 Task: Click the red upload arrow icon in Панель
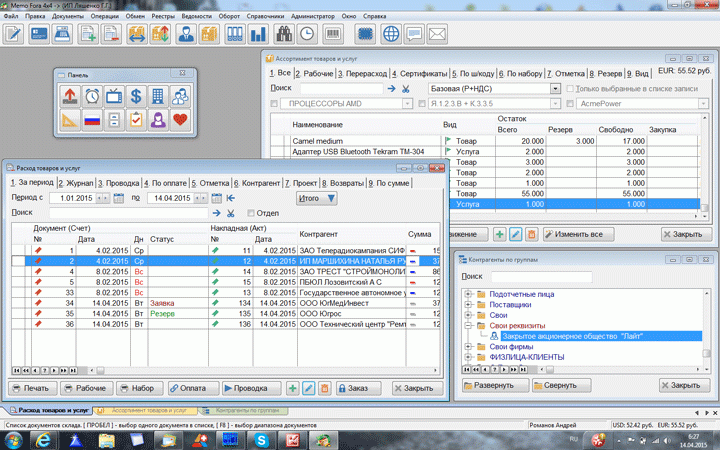coord(70,96)
